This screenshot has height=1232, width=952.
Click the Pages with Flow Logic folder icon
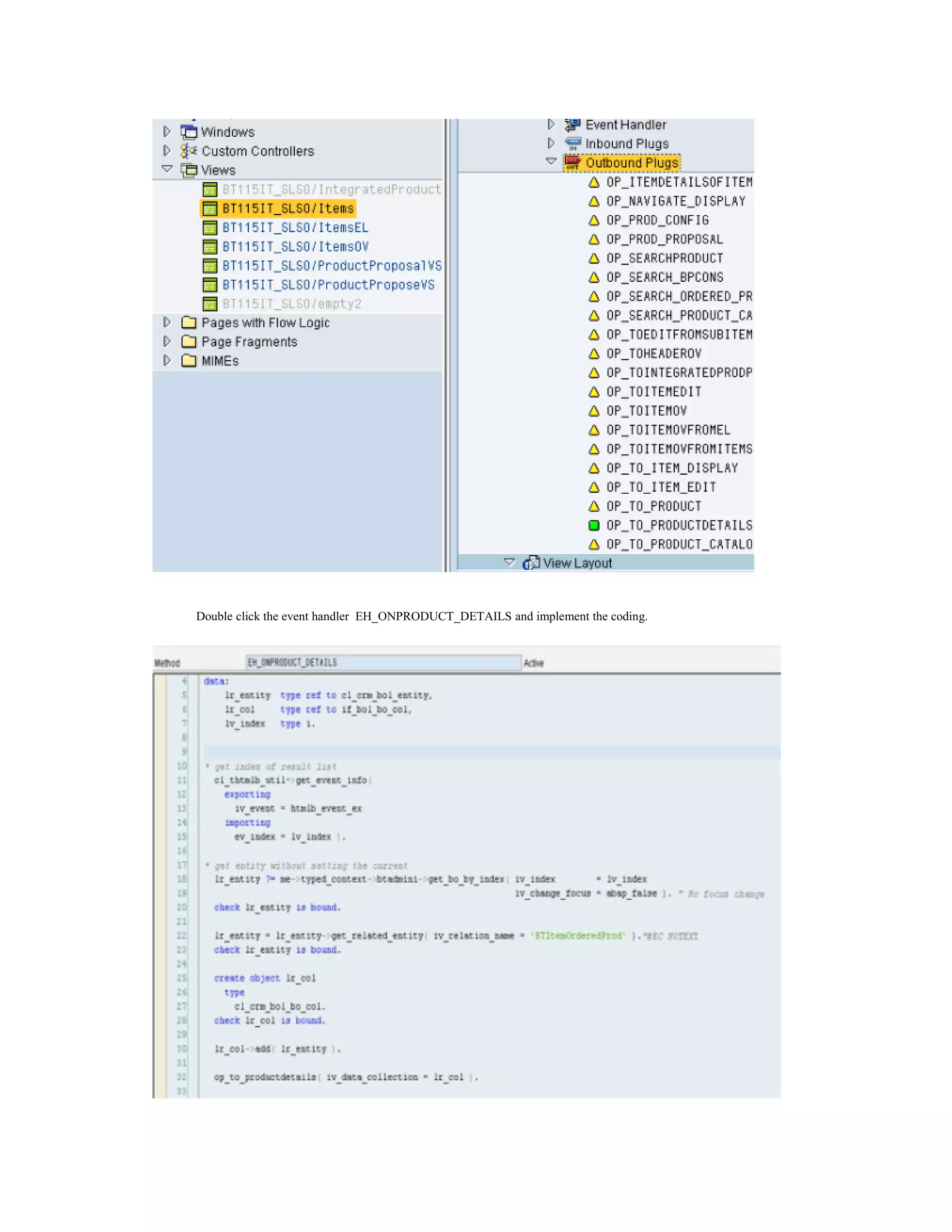[189, 323]
